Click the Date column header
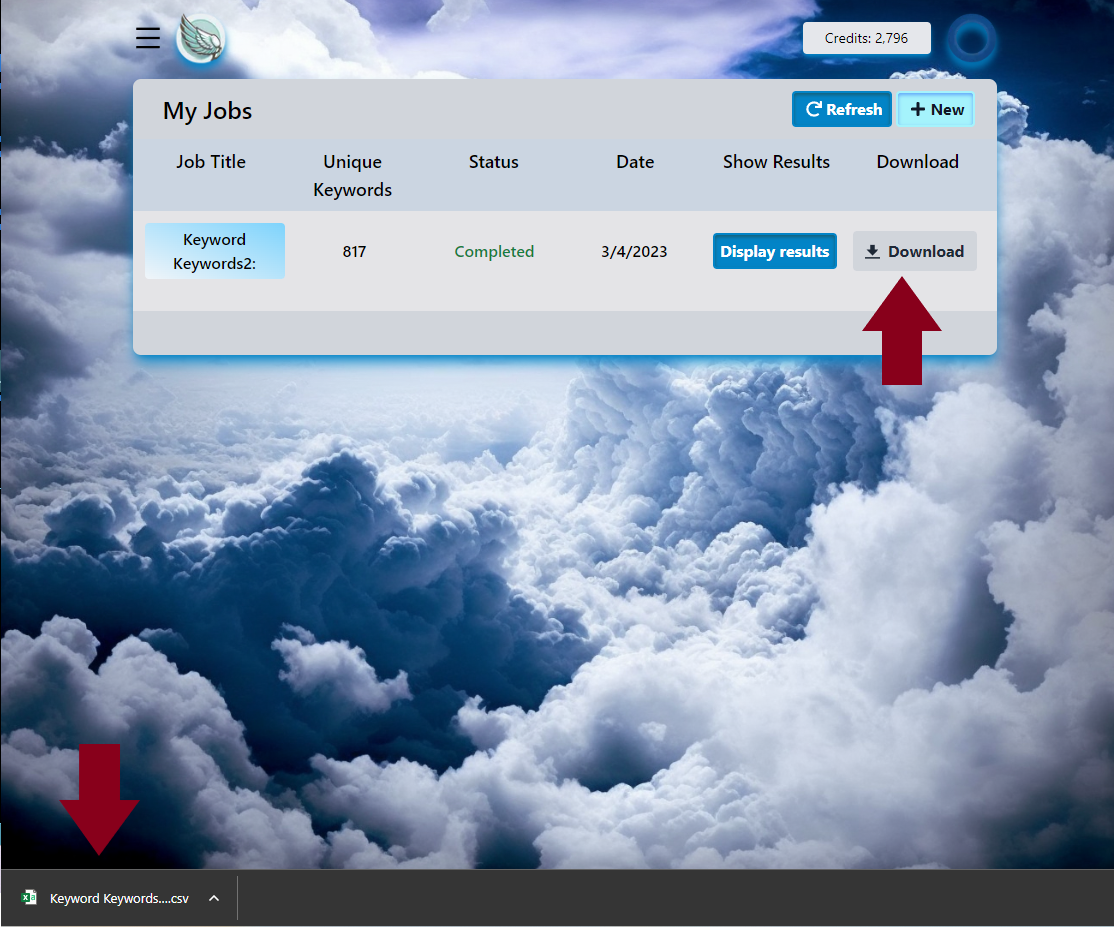Viewport: 1114px width, 927px height. click(x=635, y=162)
